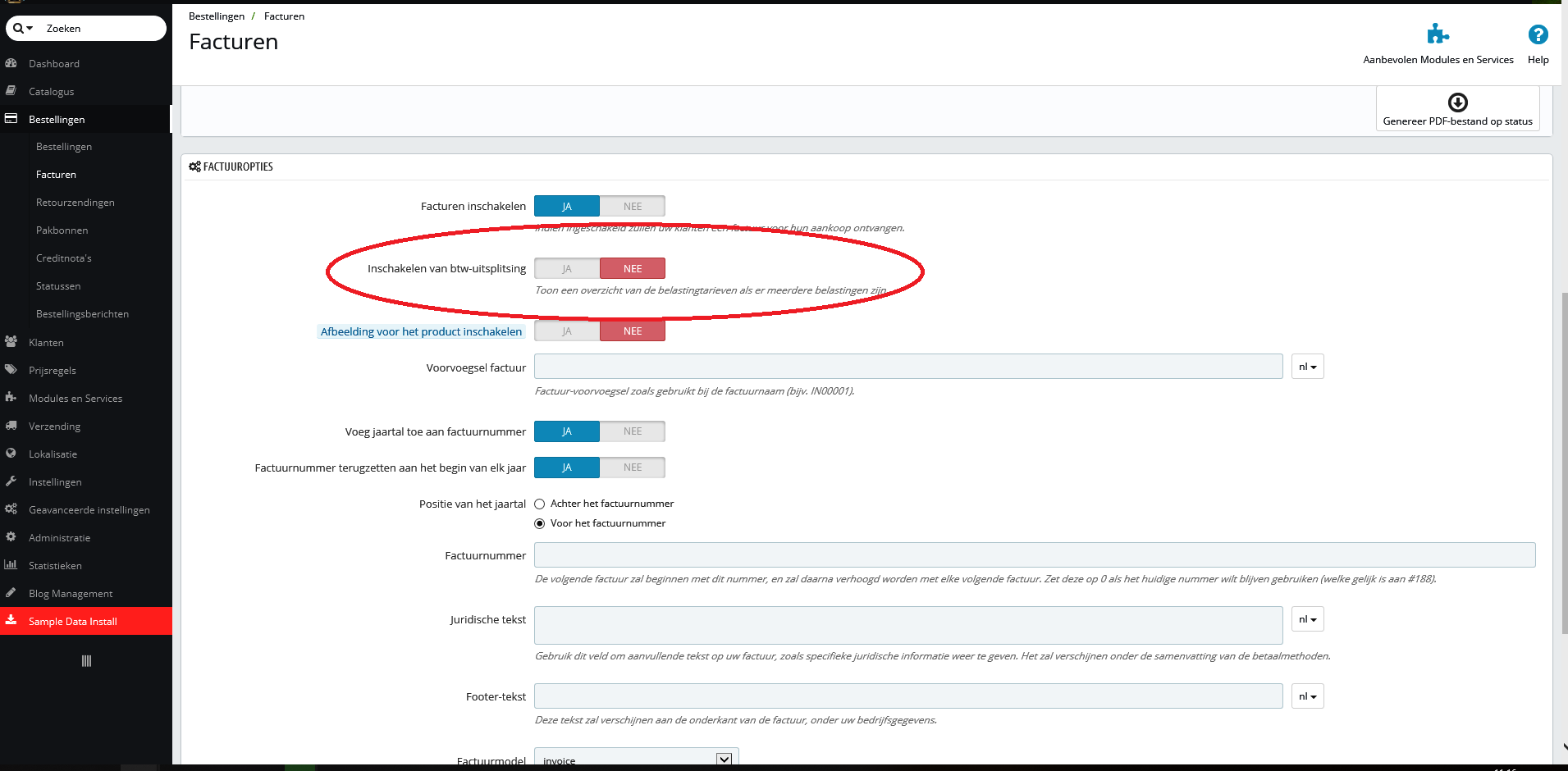Open the Bestellingen submenu entry under Bestellingen
Screen dimensions: 1568x771
tap(64, 147)
